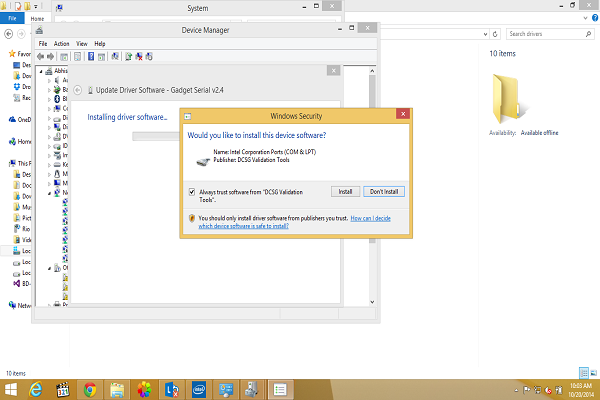600x400 pixels.
Task: Collapse the Abhis computer root node
Action: tap(41, 71)
